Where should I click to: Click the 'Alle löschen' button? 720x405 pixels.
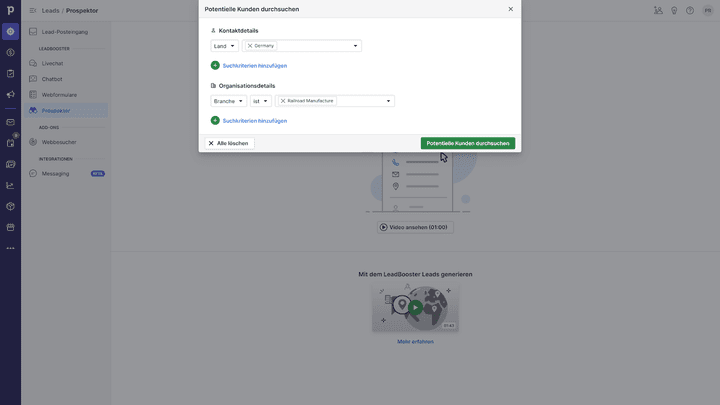(228, 143)
